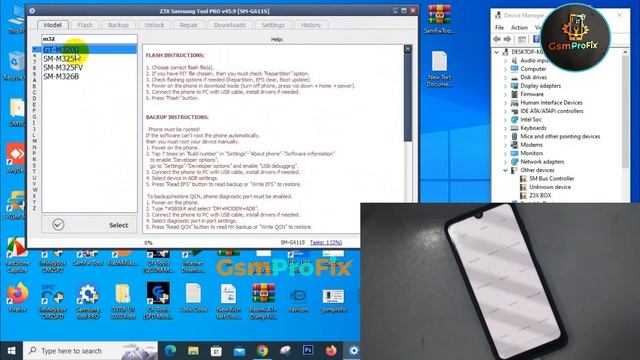
Task: Select GT-M3200 in the model list
Action: [x=89, y=50]
